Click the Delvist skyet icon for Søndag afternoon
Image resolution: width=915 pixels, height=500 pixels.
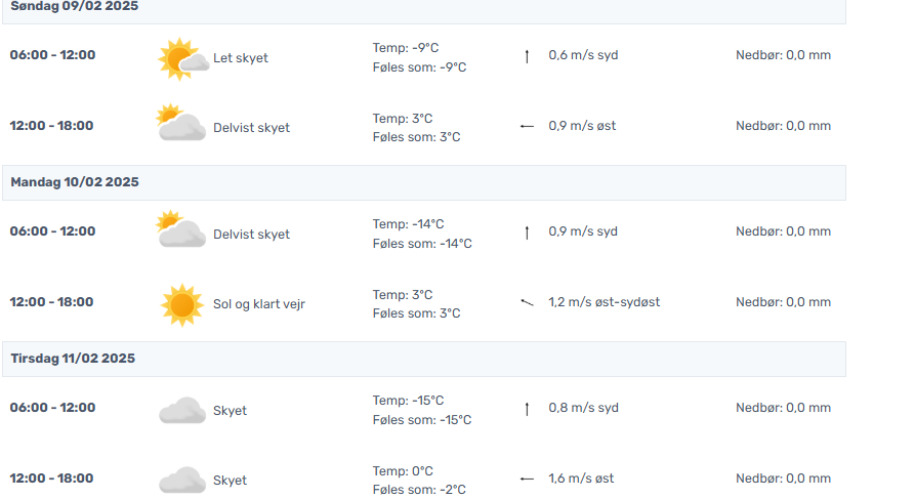point(181,123)
